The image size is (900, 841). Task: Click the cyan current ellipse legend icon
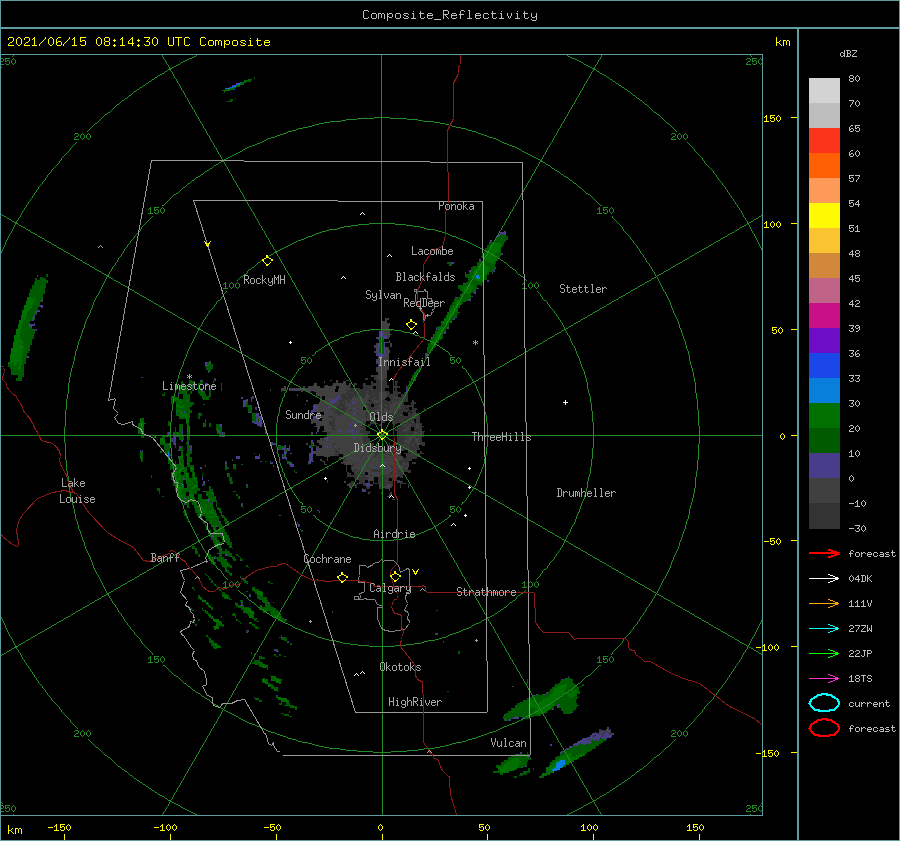pos(824,703)
